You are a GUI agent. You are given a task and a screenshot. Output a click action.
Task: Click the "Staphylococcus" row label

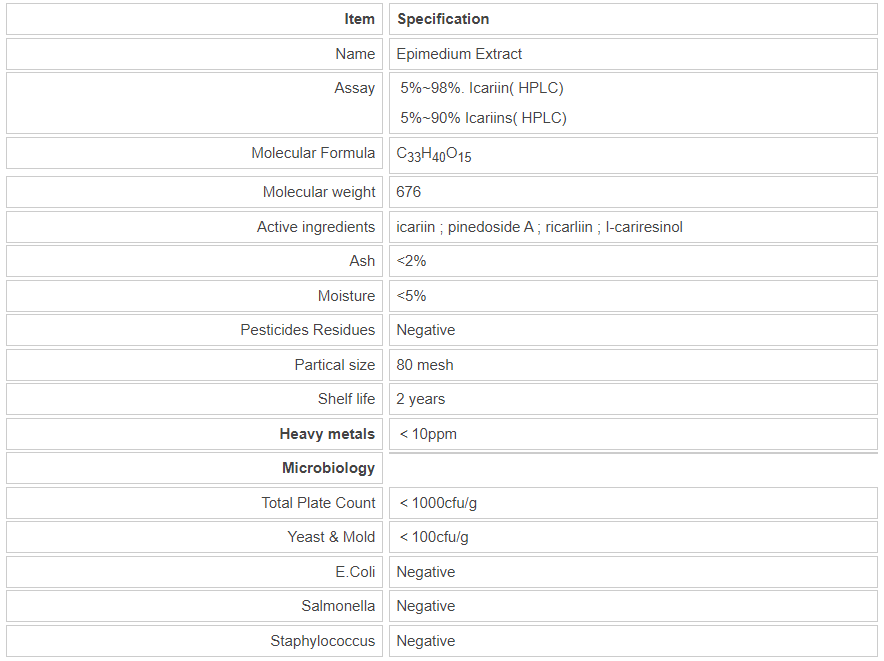click(322, 641)
